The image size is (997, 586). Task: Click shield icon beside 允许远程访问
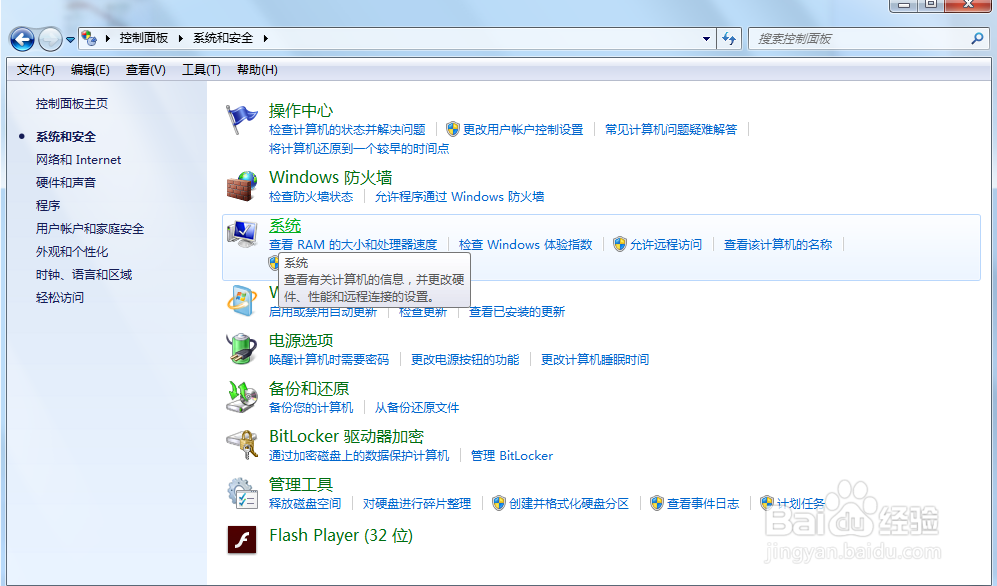[x=620, y=244]
